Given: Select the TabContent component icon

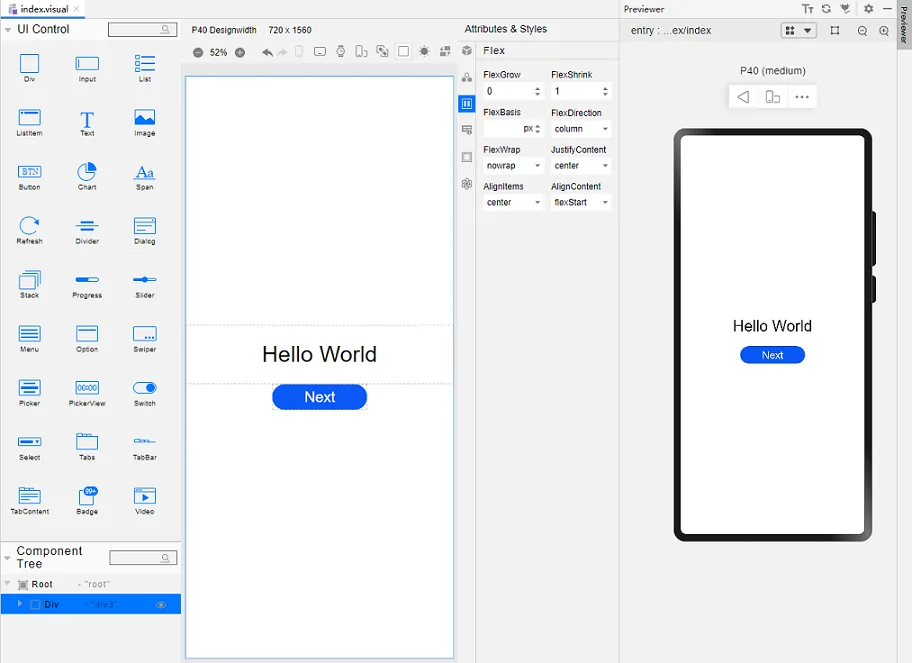Looking at the screenshot, I should [29, 496].
